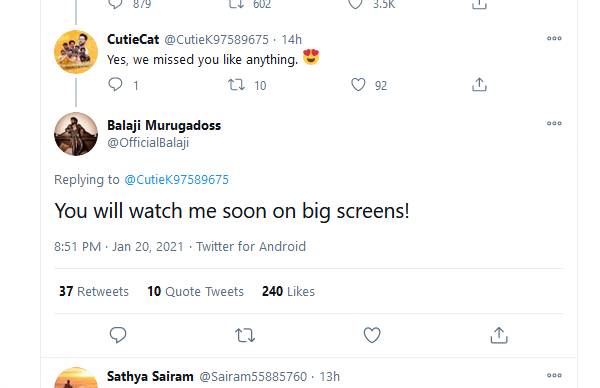This screenshot has width=600, height=388.
Task: Visit @OfficialBalaji handle link
Action: click(x=148, y=143)
